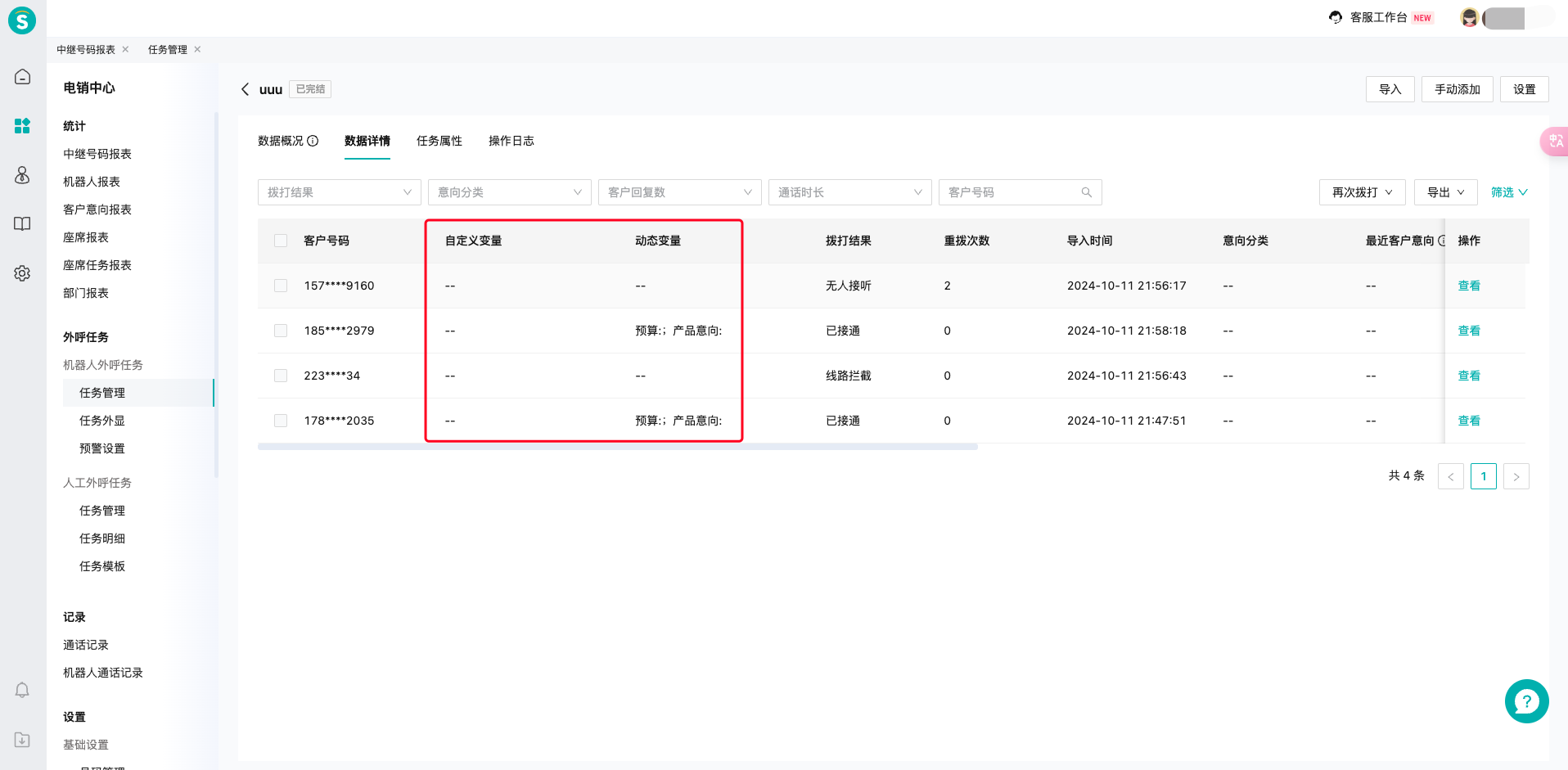Screen dimensions: 1568x770
Task: Toggle the select-all header checkbox
Action: pyautogui.click(x=281, y=241)
